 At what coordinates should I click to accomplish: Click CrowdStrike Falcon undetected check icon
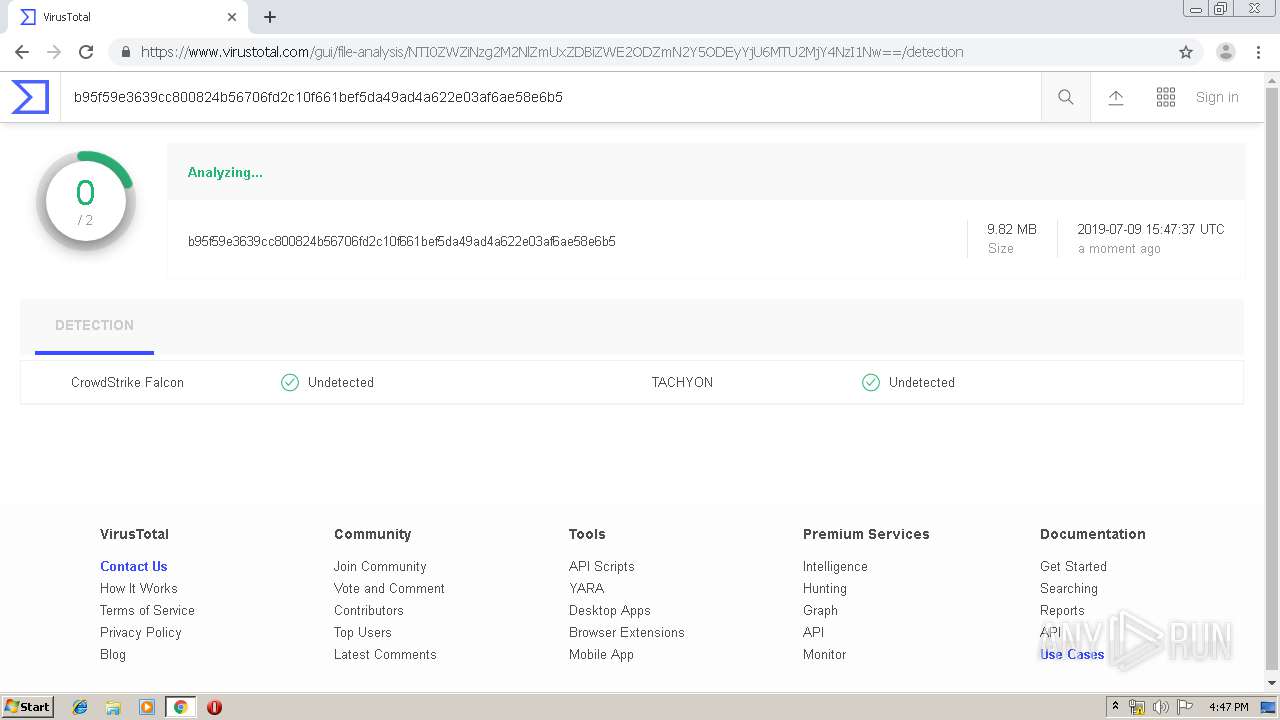290,382
